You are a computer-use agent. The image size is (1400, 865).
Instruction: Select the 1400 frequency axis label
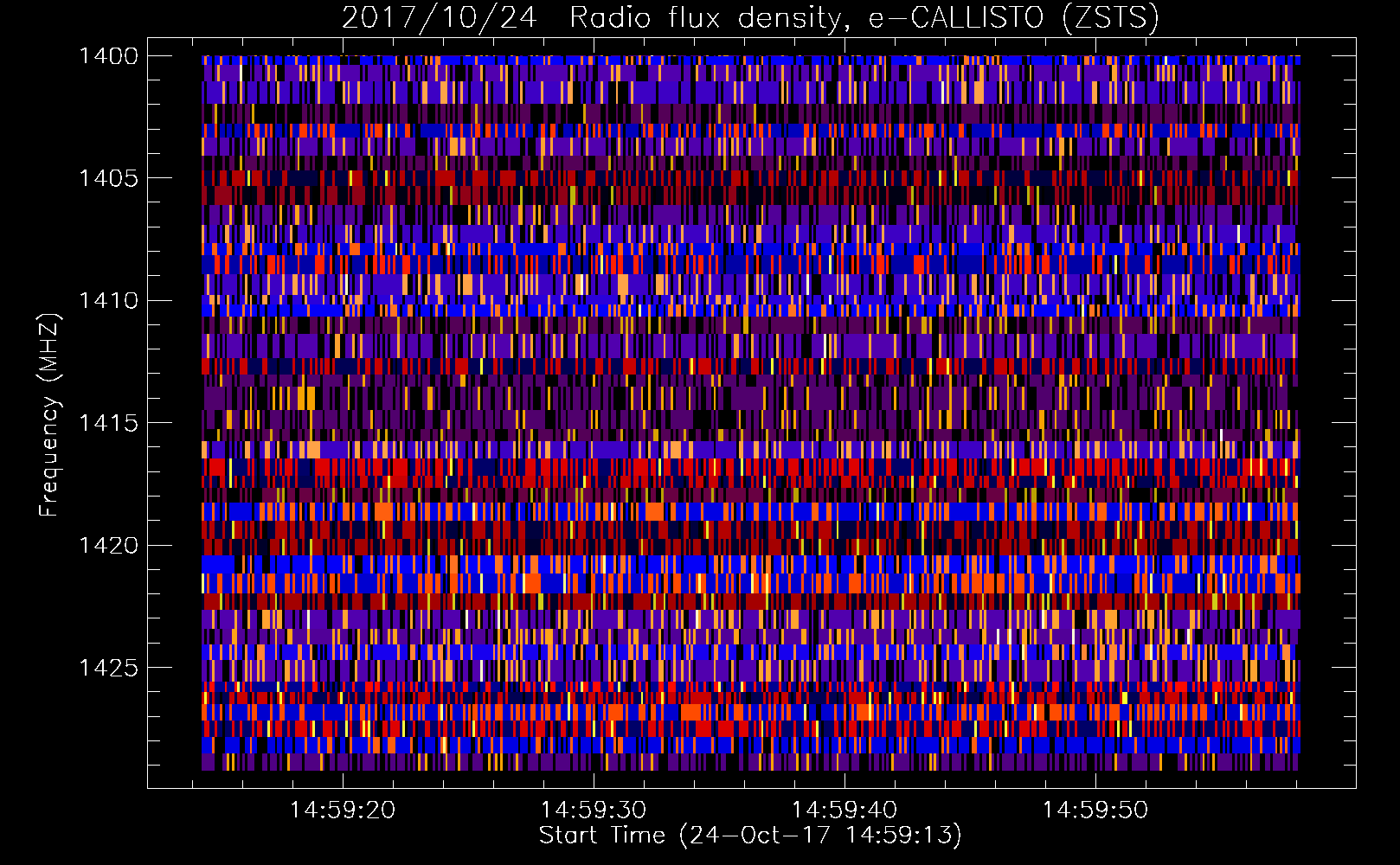point(108,56)
